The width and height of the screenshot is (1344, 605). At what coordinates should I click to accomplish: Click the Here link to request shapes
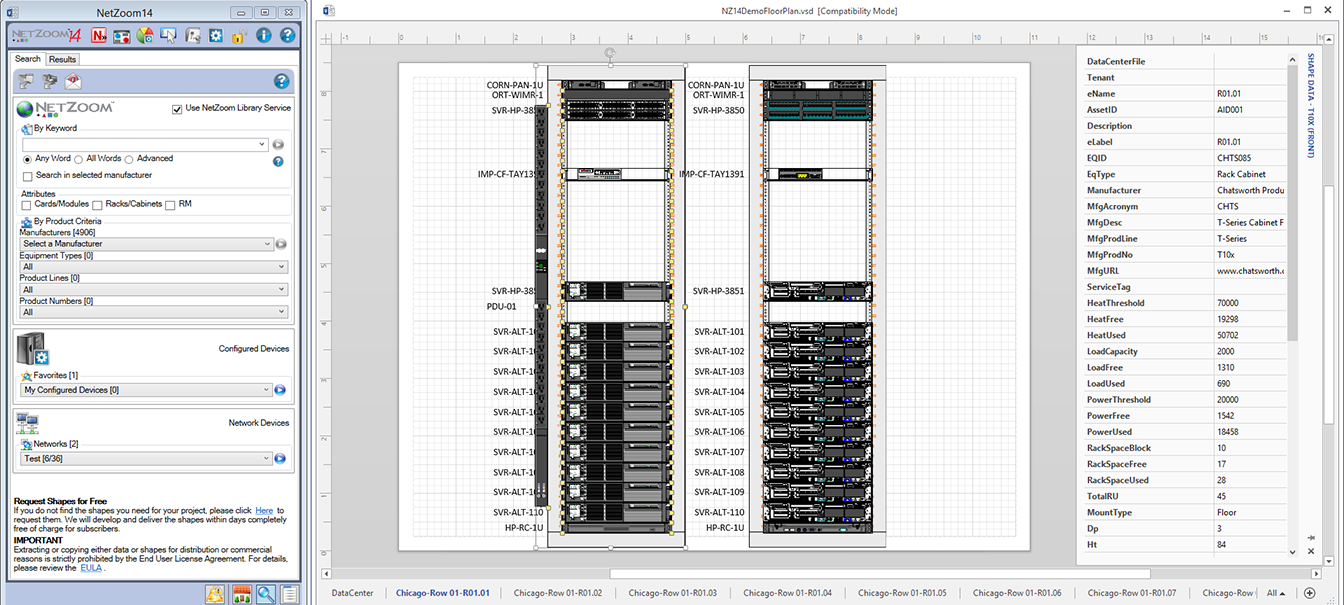tap(263, 511)
